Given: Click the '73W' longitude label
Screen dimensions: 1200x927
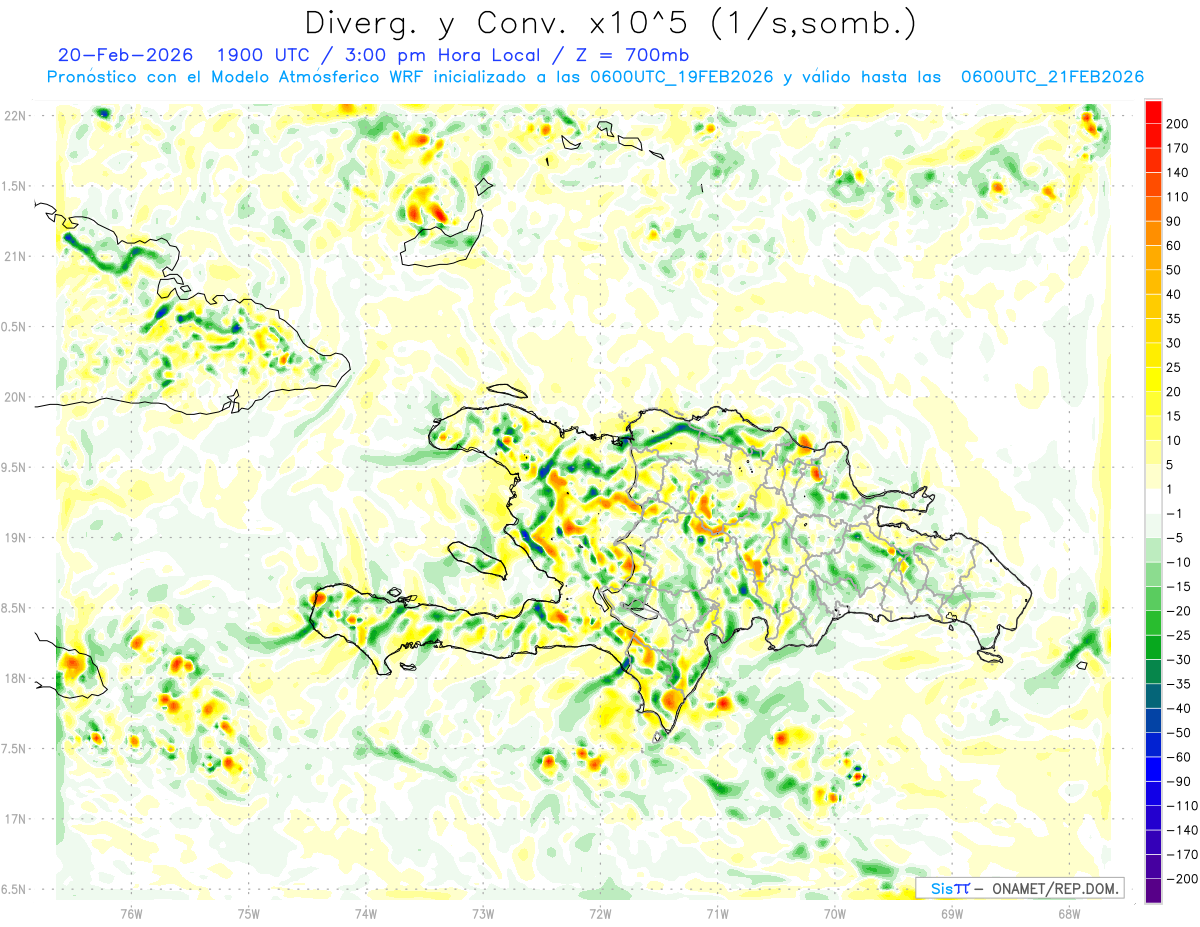Looking at the screenshot, I should coord(482,912).
